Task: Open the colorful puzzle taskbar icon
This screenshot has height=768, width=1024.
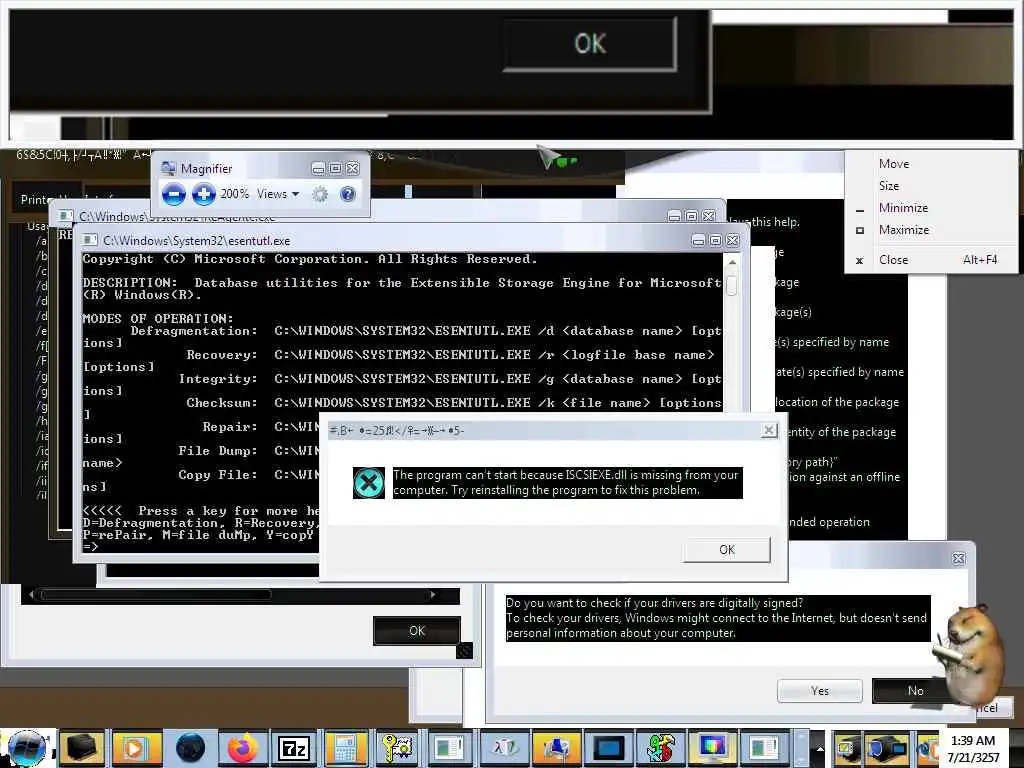Action: click(660, 748)
